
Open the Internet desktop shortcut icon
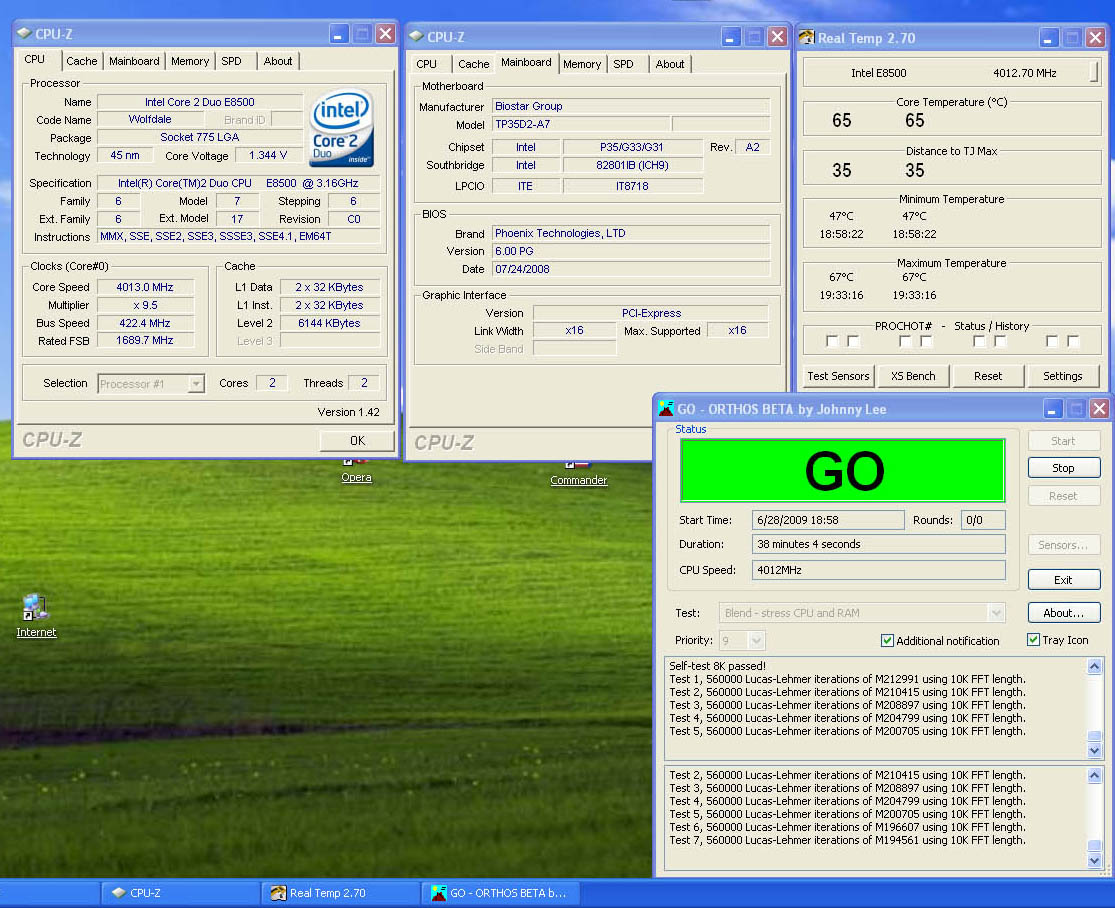36,609
